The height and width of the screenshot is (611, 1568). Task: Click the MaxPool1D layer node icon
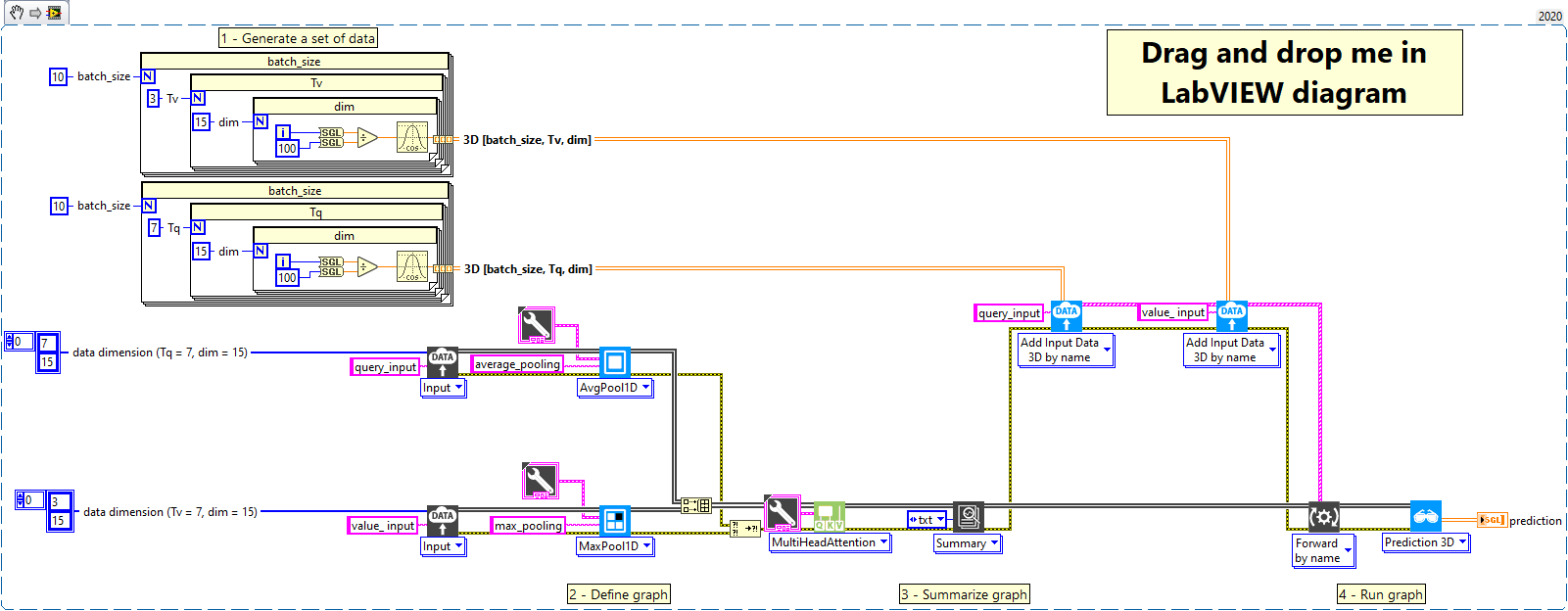click(x=614, y=520)
